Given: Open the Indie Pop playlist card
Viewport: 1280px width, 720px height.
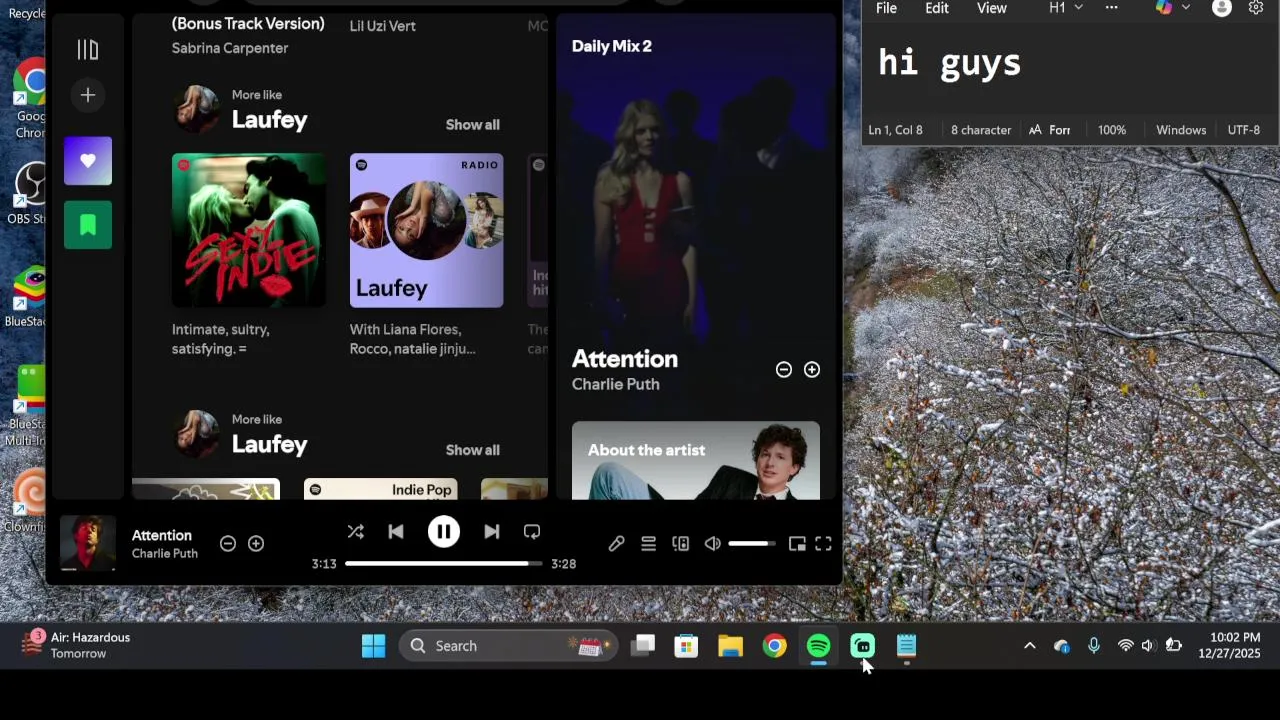Looking at the screenshot, I should point(381,489).
